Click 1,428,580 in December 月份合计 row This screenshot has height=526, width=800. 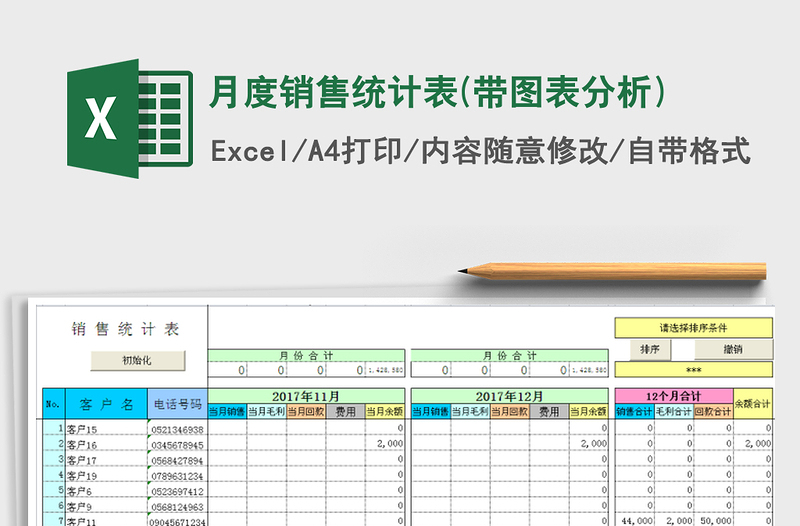click(x=589, y=370)
